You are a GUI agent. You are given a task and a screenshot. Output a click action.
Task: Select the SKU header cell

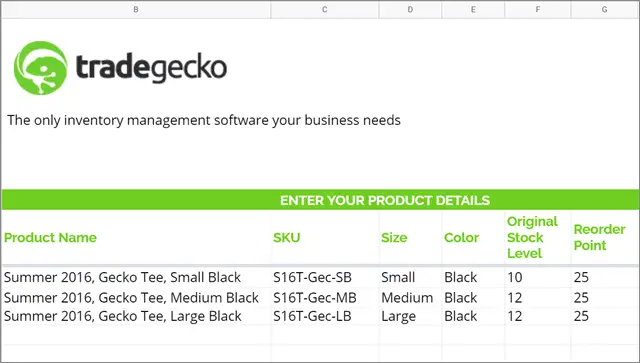point(324,238)
